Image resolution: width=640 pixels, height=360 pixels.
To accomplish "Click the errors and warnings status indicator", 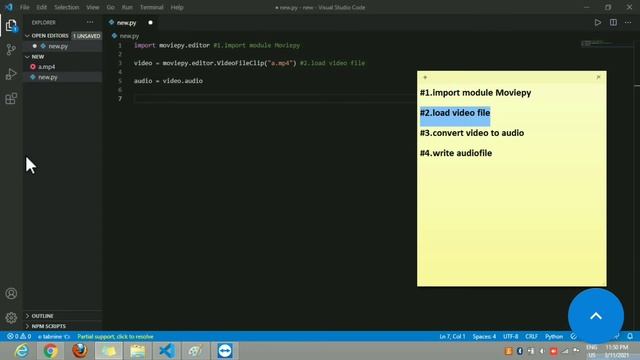I will click(19, 337).
